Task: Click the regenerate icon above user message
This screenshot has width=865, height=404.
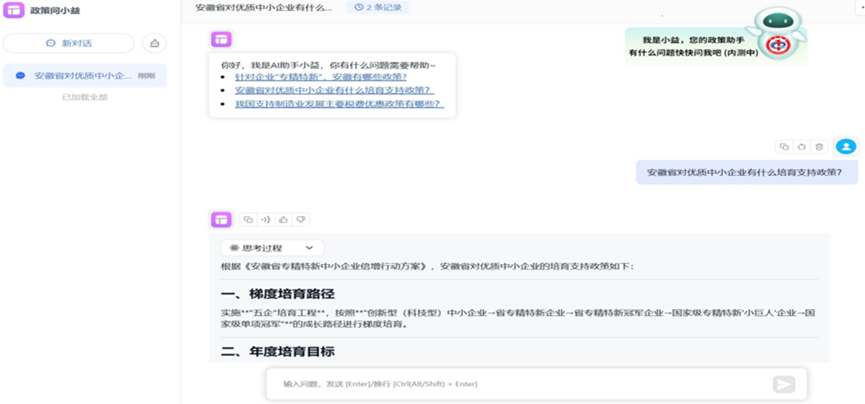Action: 801,146
